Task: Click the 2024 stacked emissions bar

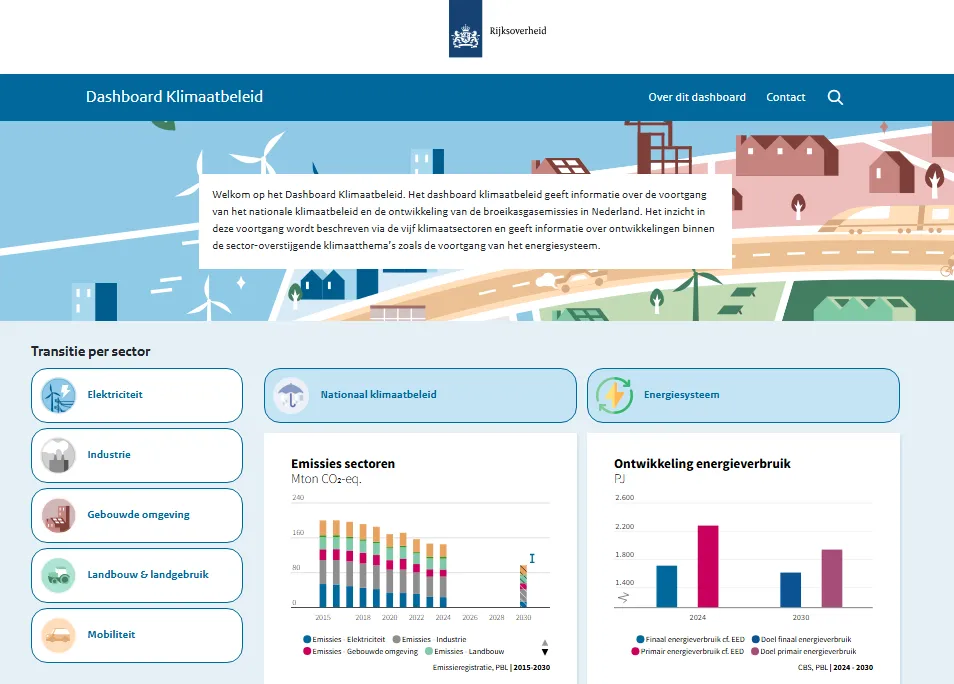Action: point(444,576)
